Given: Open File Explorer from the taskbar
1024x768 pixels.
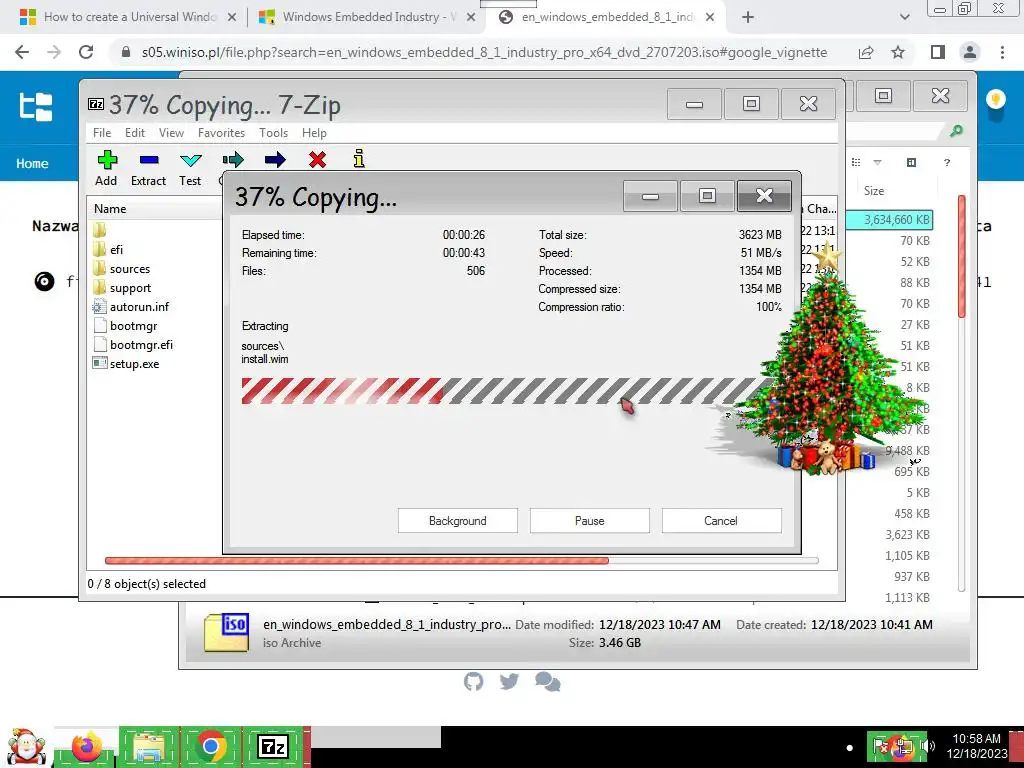Looking at the screenshot, I should click(148, 747).
